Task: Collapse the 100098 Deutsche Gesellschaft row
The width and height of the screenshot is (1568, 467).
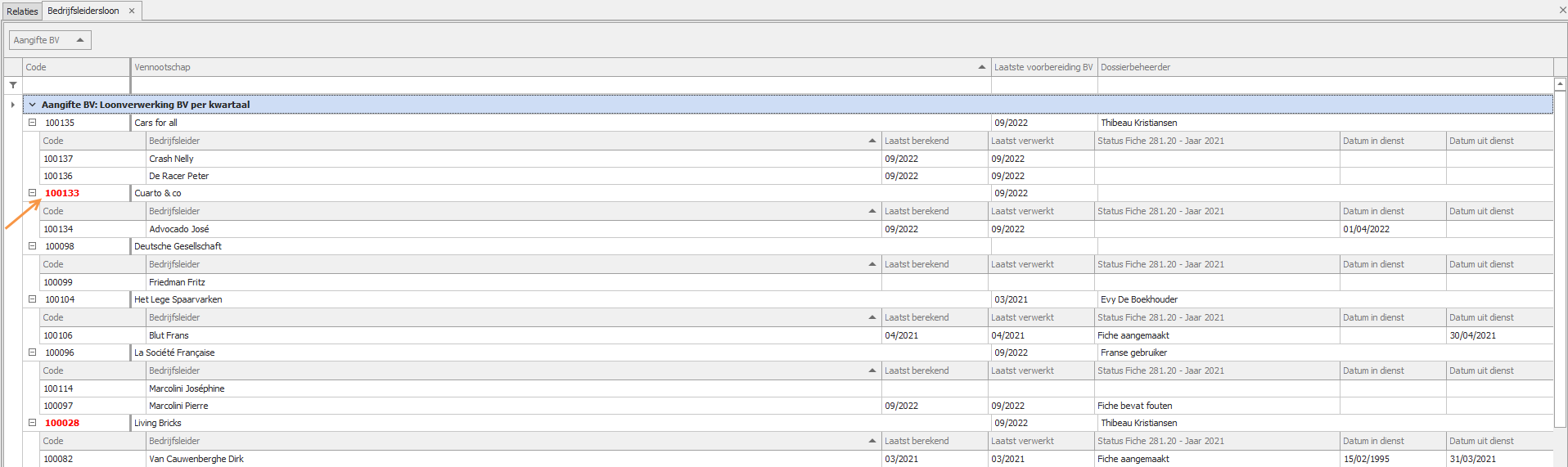Action: [33, 246]
